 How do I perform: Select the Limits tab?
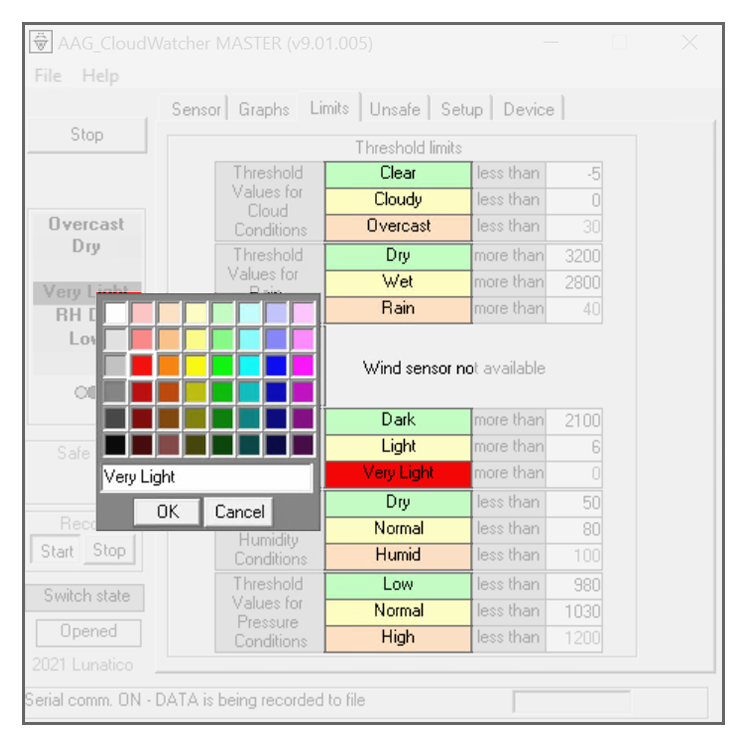point(329,108)
